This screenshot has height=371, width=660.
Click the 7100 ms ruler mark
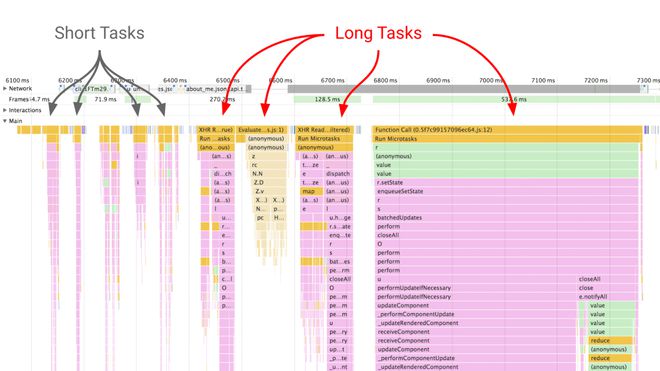pos(543,80)
